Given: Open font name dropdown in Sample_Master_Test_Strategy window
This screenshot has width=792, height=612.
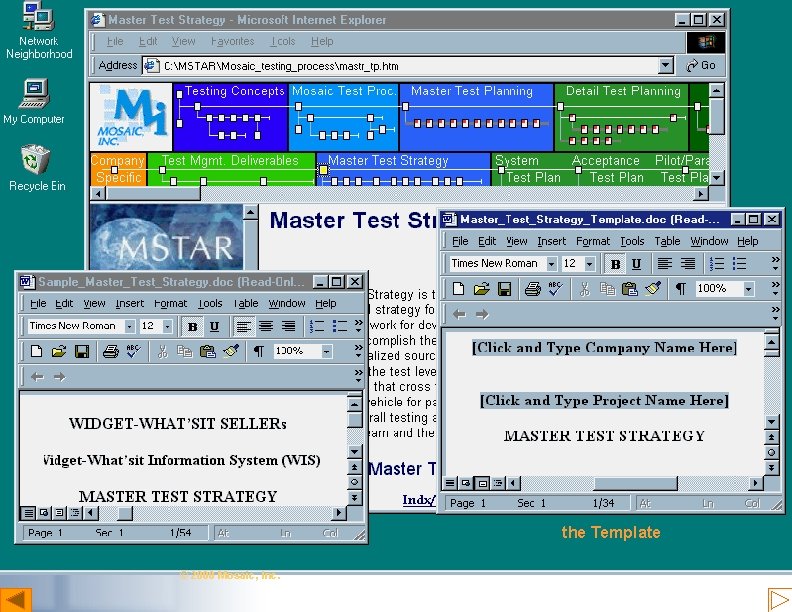Looking at the screenshot, I should tap(129, 326).
